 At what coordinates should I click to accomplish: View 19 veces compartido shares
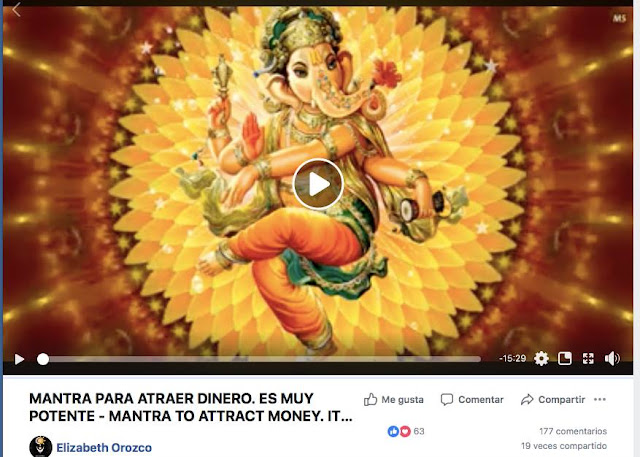coord(564,446)
